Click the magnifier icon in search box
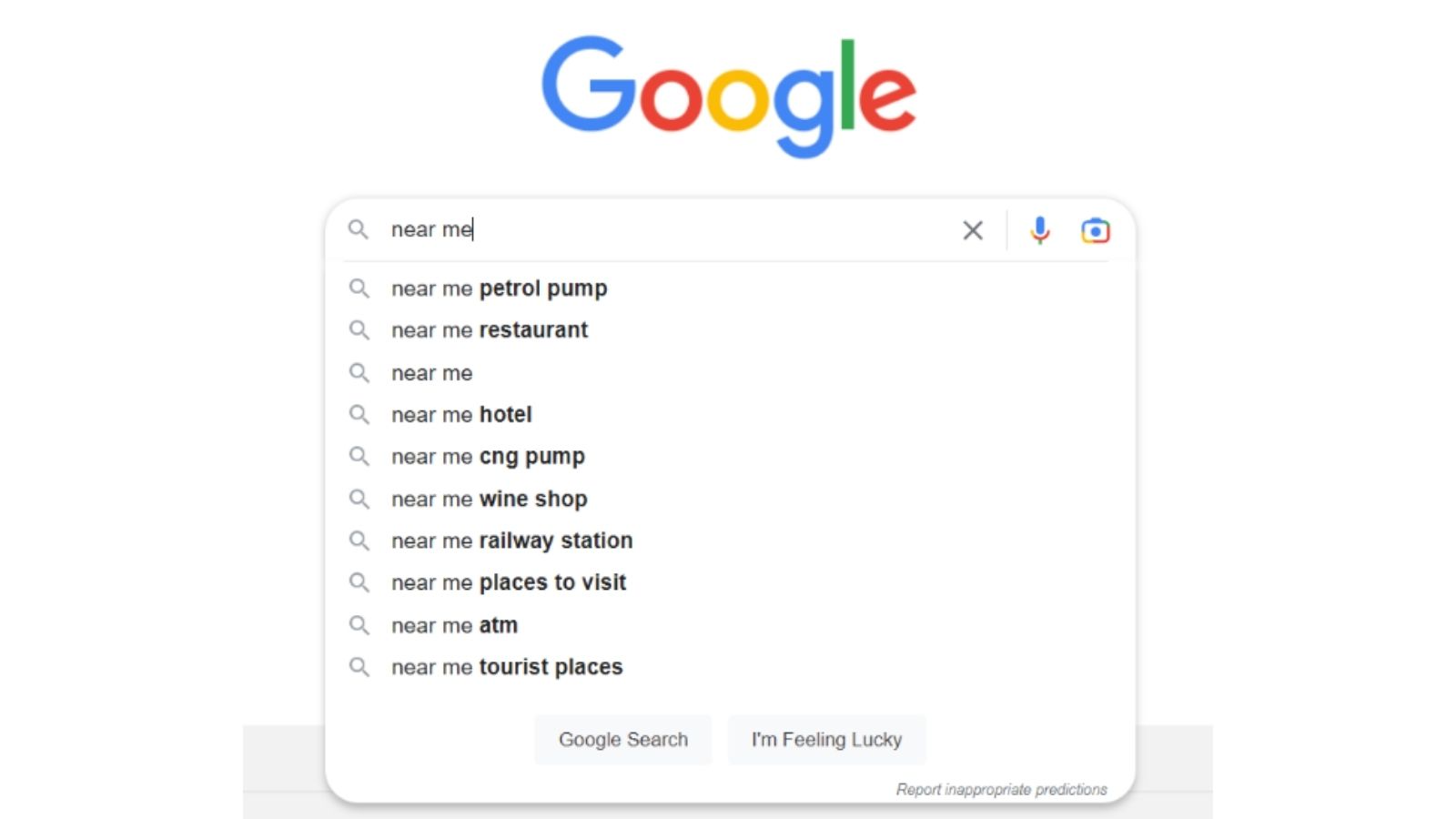The height and width of the screenshot is (819, 1456). (359, 229)
